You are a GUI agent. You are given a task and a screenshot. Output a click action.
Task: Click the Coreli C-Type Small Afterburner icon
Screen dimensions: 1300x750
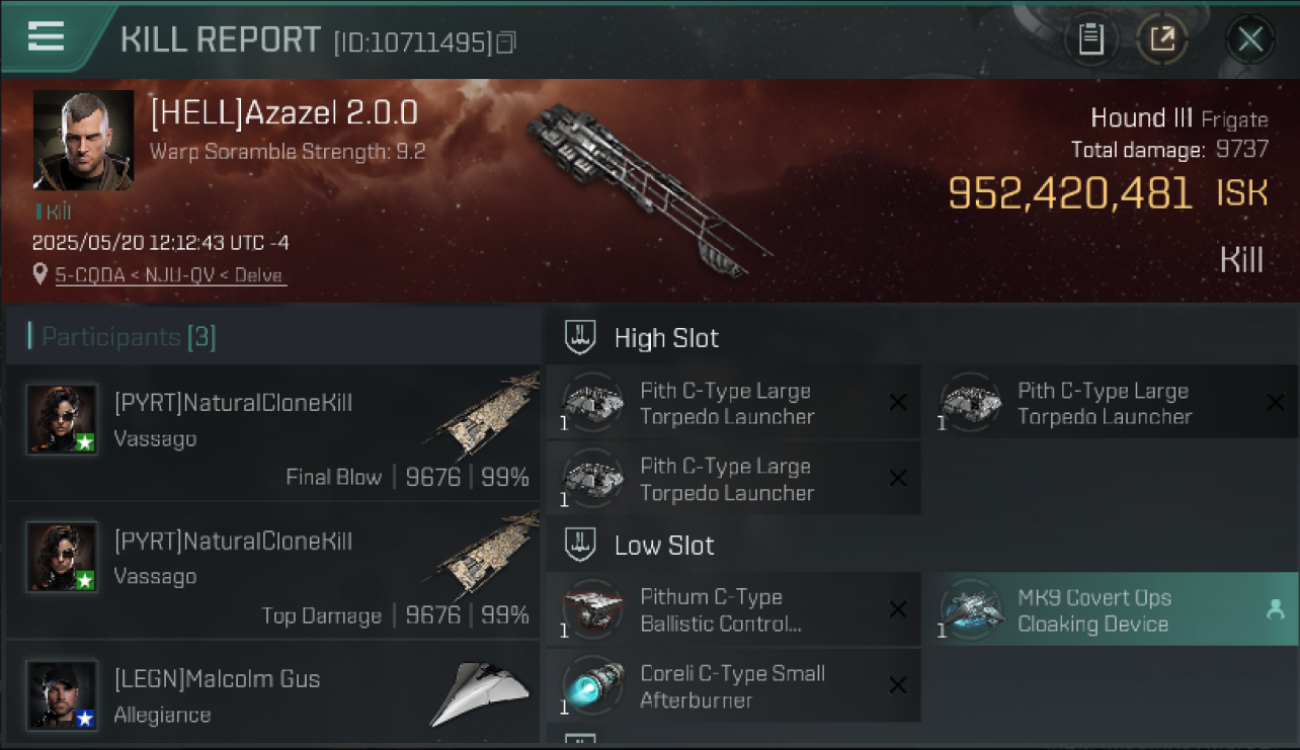592,686
